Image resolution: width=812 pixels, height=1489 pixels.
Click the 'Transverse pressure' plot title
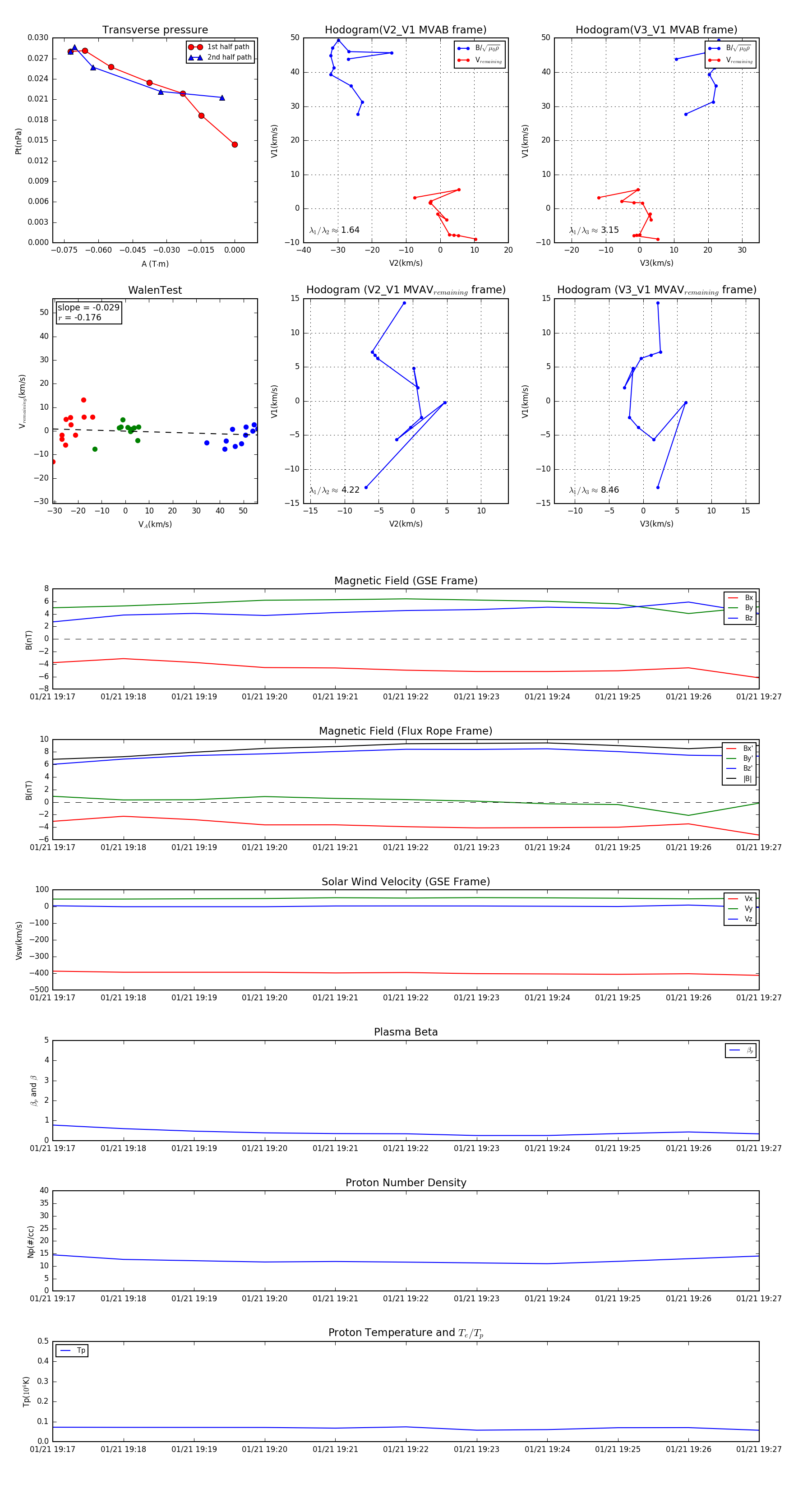155,30
